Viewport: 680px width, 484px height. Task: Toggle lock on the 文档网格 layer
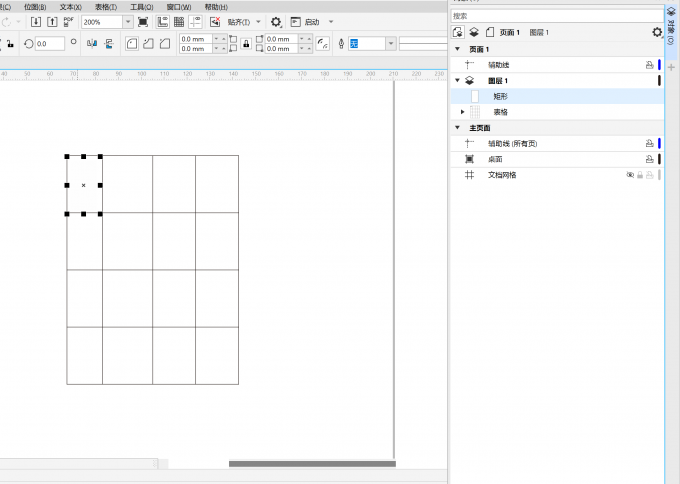point(640,175)
